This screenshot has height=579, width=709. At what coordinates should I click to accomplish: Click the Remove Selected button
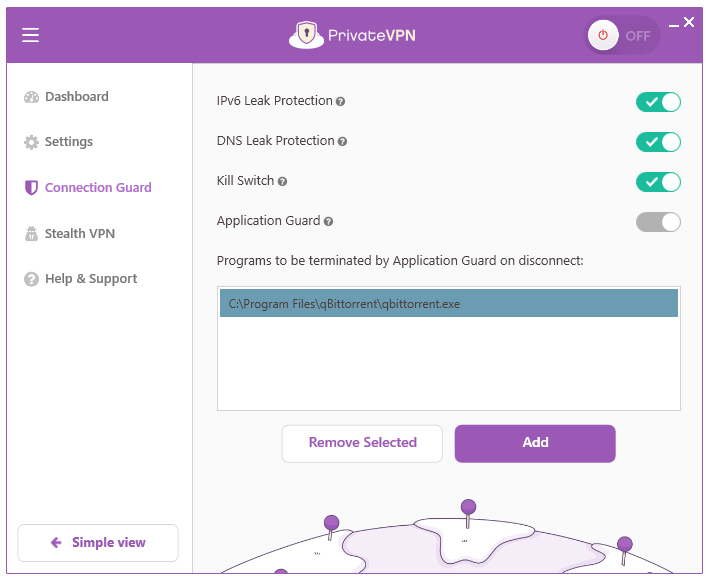[x=362, y=443]
